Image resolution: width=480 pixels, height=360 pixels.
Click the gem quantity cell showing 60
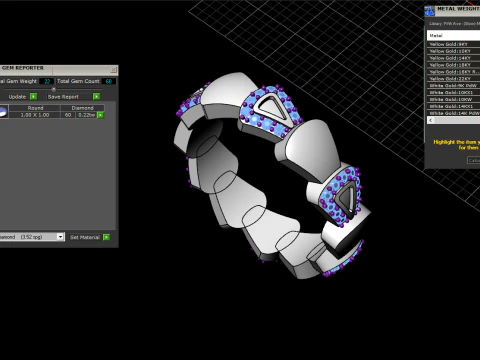(x=68, y=115)
